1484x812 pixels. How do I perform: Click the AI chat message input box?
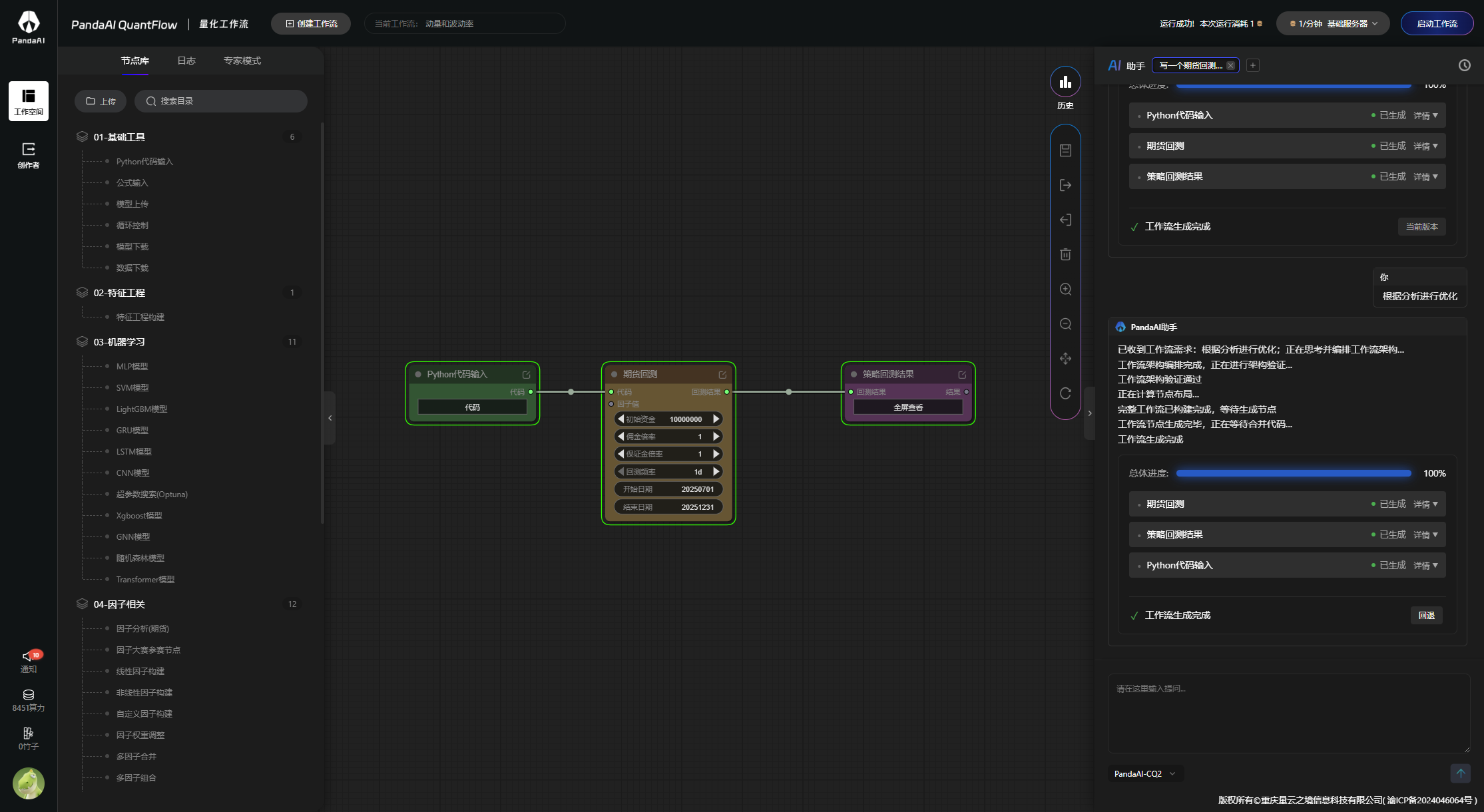[x=1289, y=713]
